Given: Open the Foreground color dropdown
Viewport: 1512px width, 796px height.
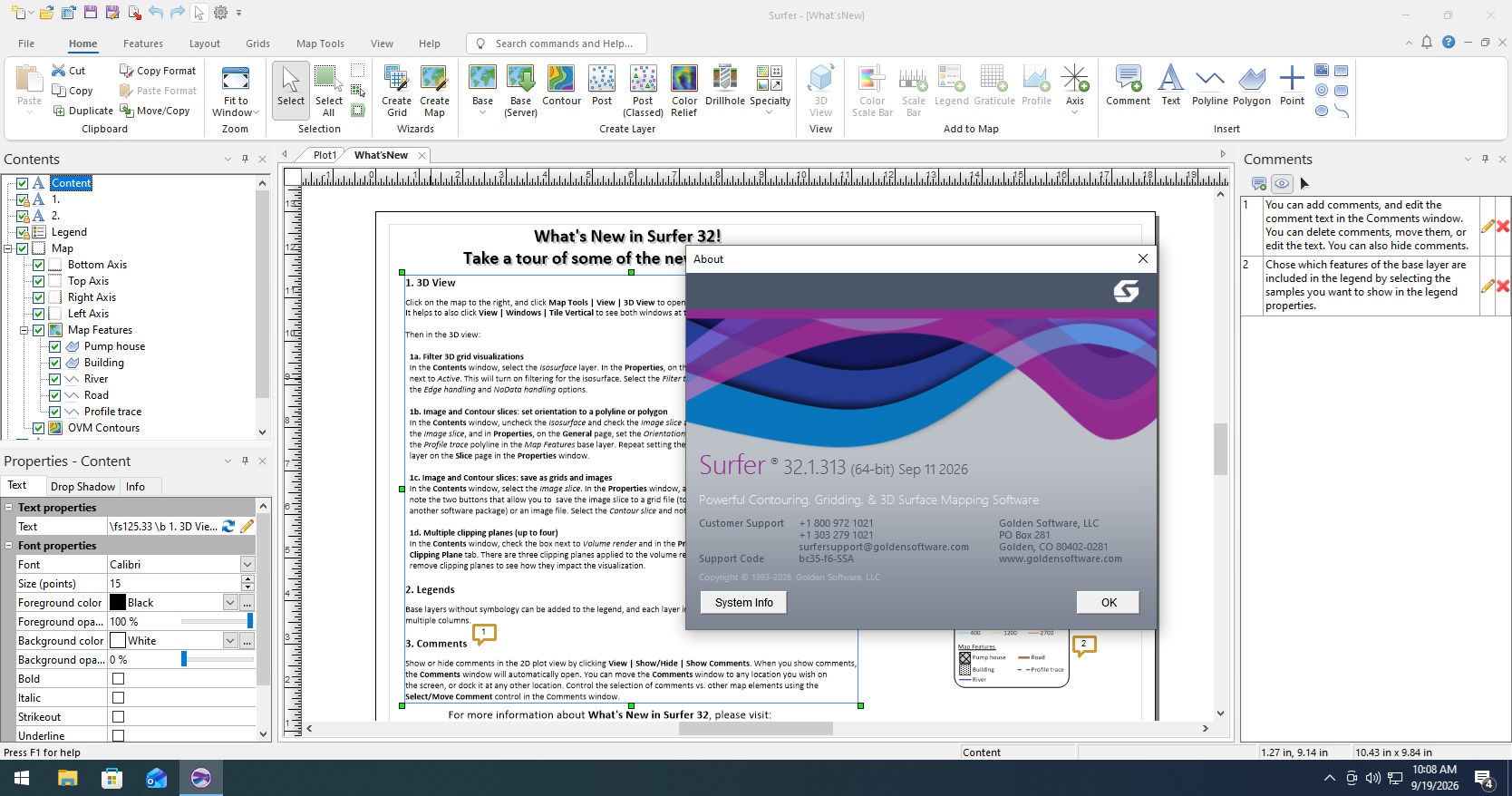Looking at the screenshot, I should click(x=230, y=602).
